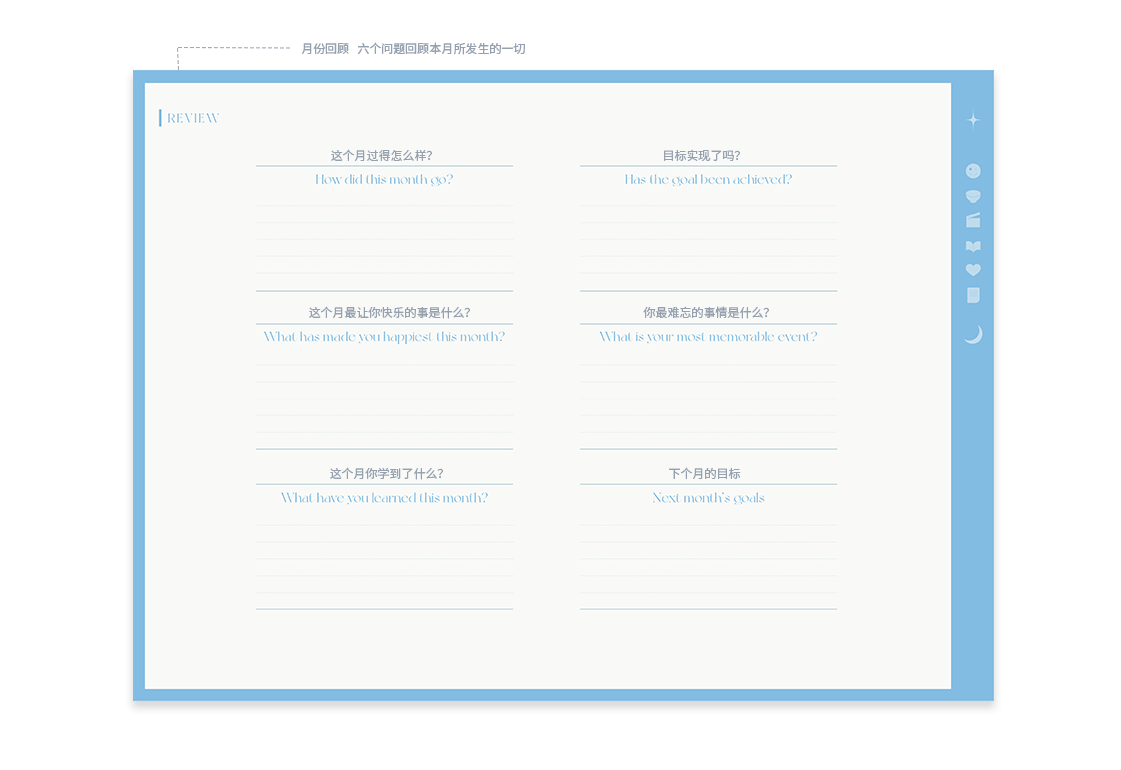Click the 目标实现了吗? heading
This screenshot has width=1121, height=770.
[701, 156]
